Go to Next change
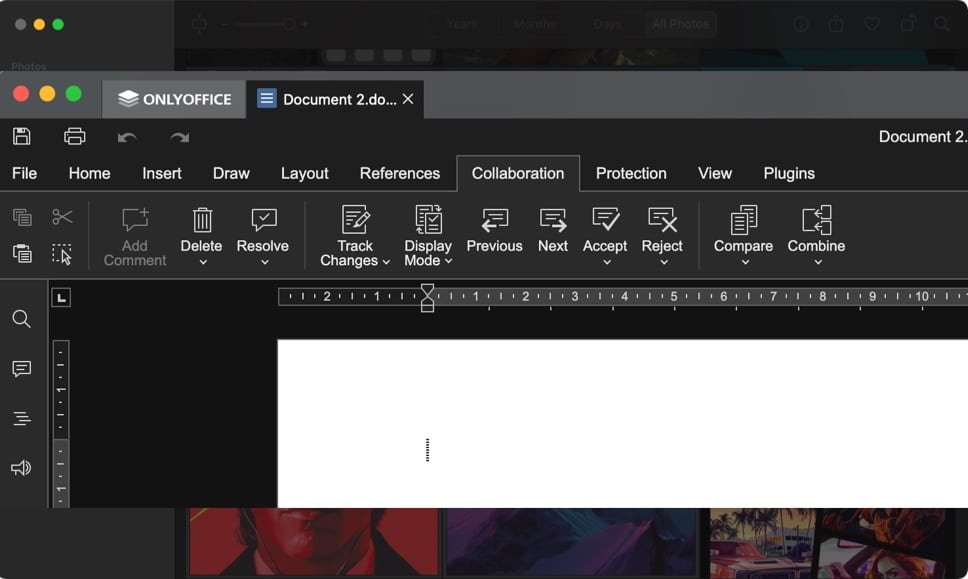The width and height of the screenshot is (968, 579). pos(553,220)
